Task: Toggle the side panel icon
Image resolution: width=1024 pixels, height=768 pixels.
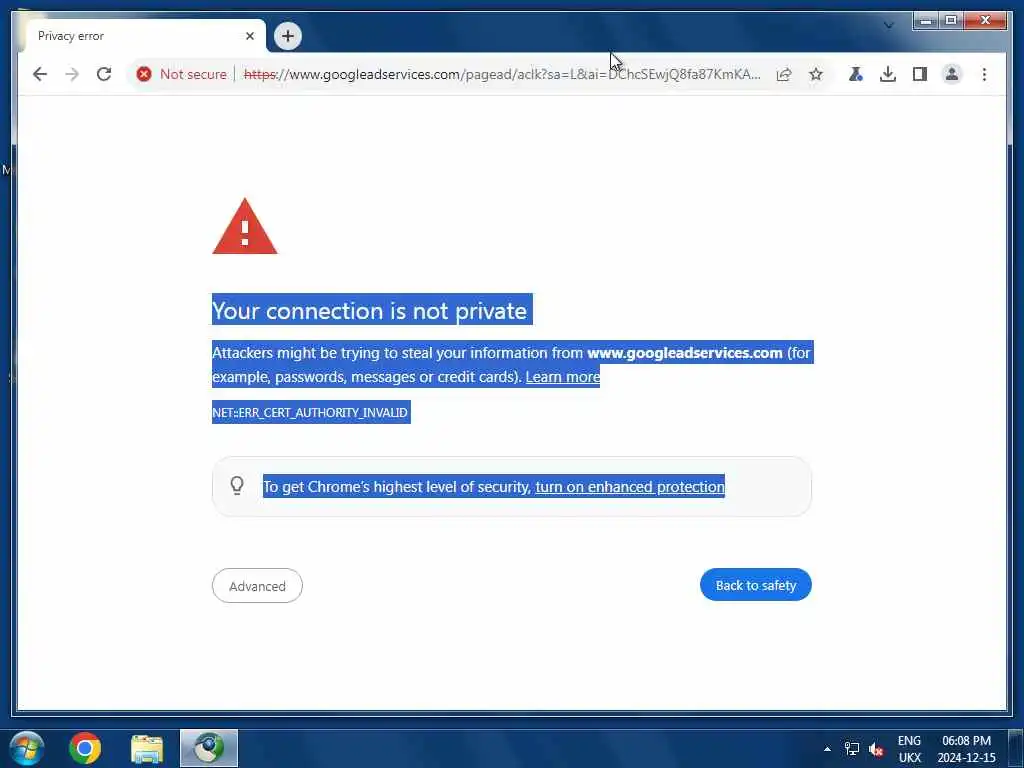Action: tap(920, 74)
